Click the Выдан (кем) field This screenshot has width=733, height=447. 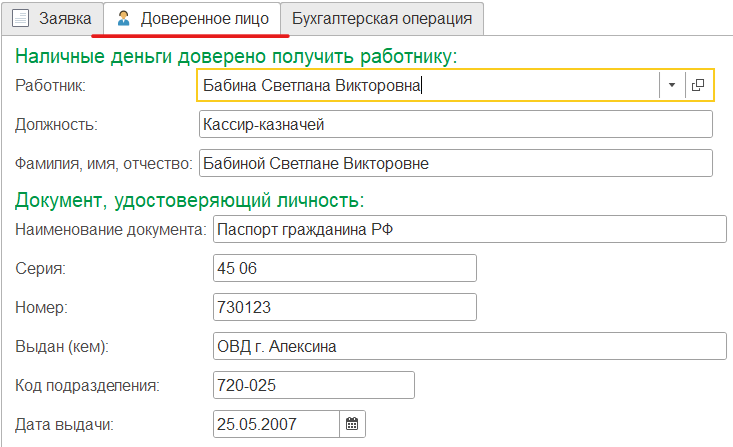470,346
